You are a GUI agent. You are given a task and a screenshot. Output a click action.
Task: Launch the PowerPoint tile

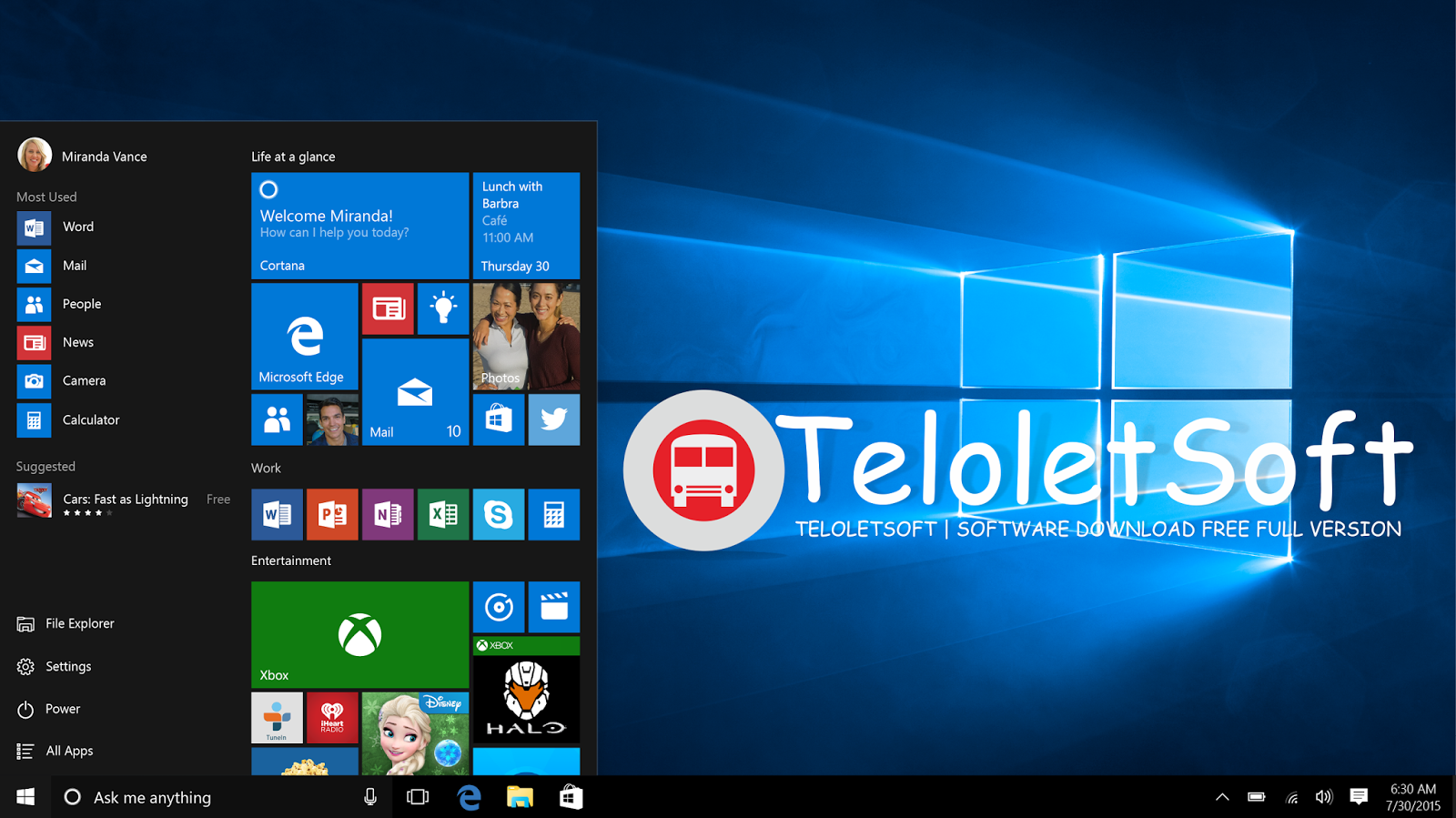(332, 514)
